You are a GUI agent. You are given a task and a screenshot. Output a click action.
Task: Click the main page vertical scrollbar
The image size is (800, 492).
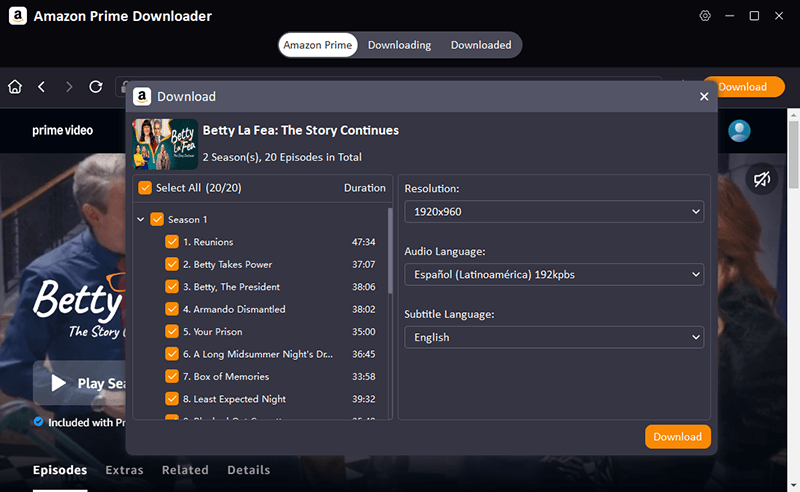click(793, 155)
